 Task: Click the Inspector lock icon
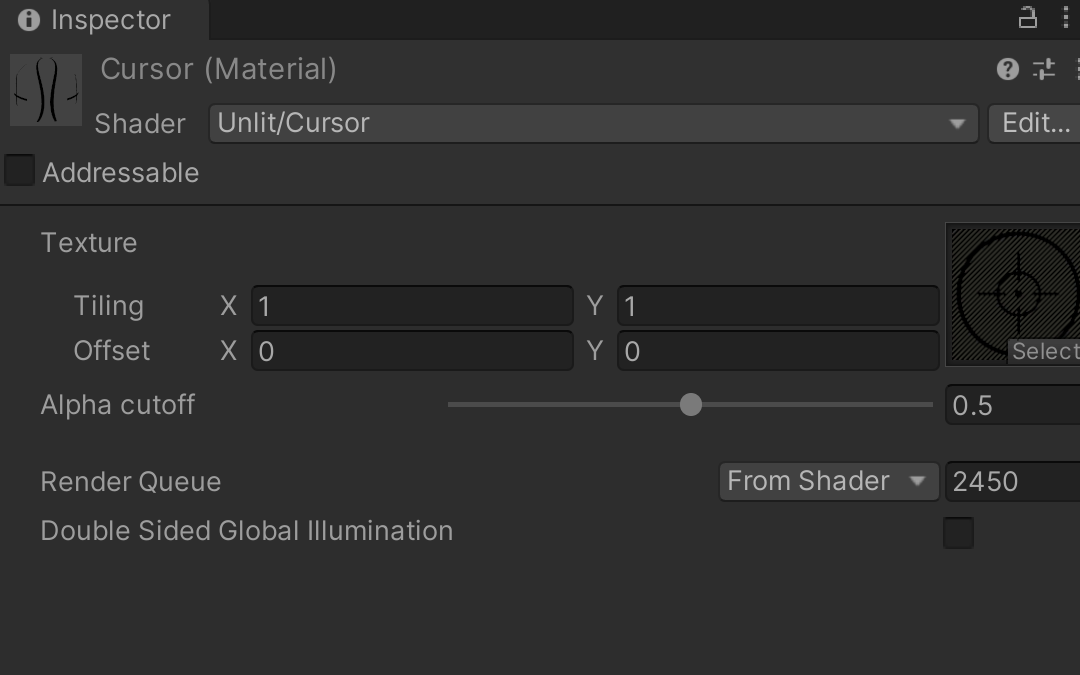coord(1027,18)
